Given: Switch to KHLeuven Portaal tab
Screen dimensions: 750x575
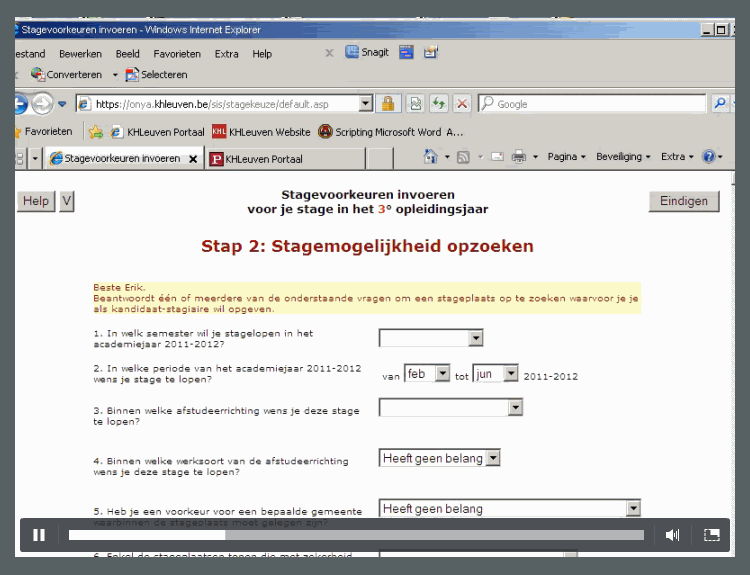Looking at the screenshot, I should [x=286, y=159].
